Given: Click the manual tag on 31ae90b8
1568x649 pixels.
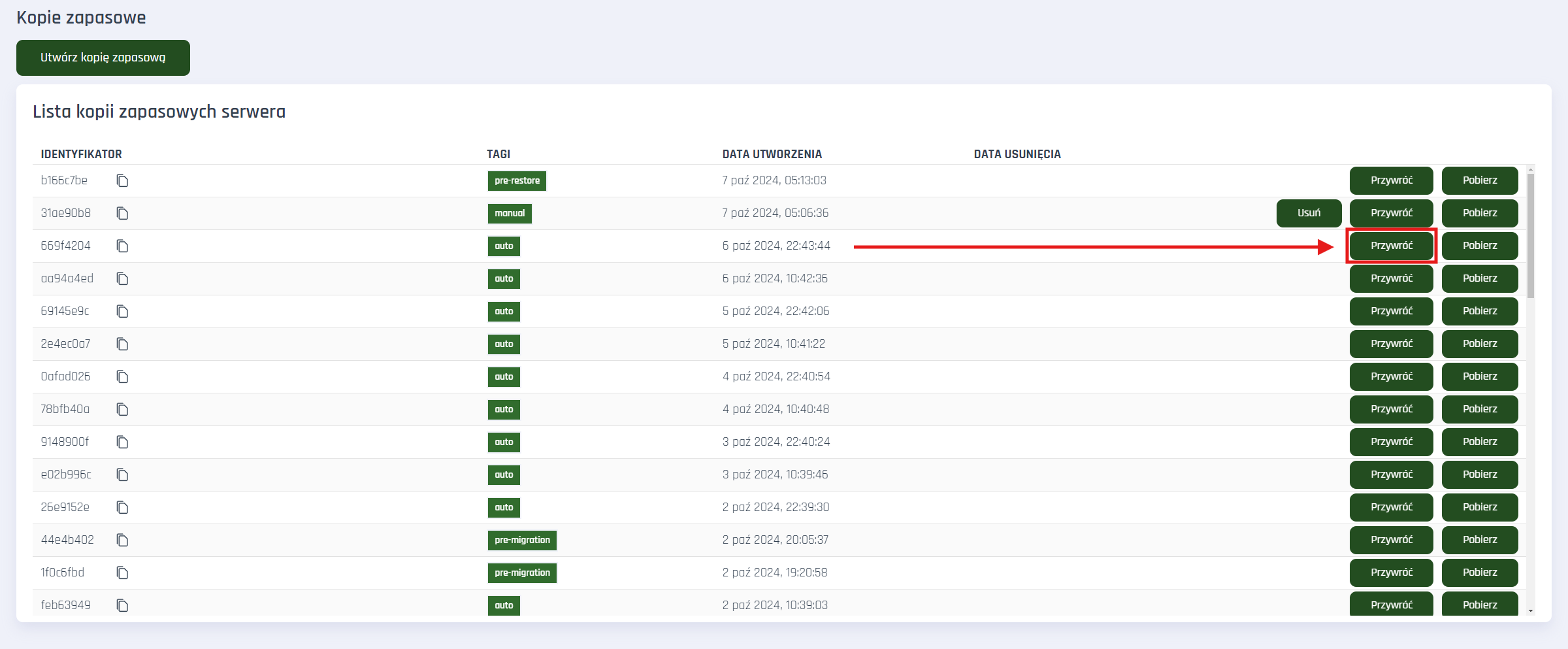Looking at the screenshot, I should 510,214.
